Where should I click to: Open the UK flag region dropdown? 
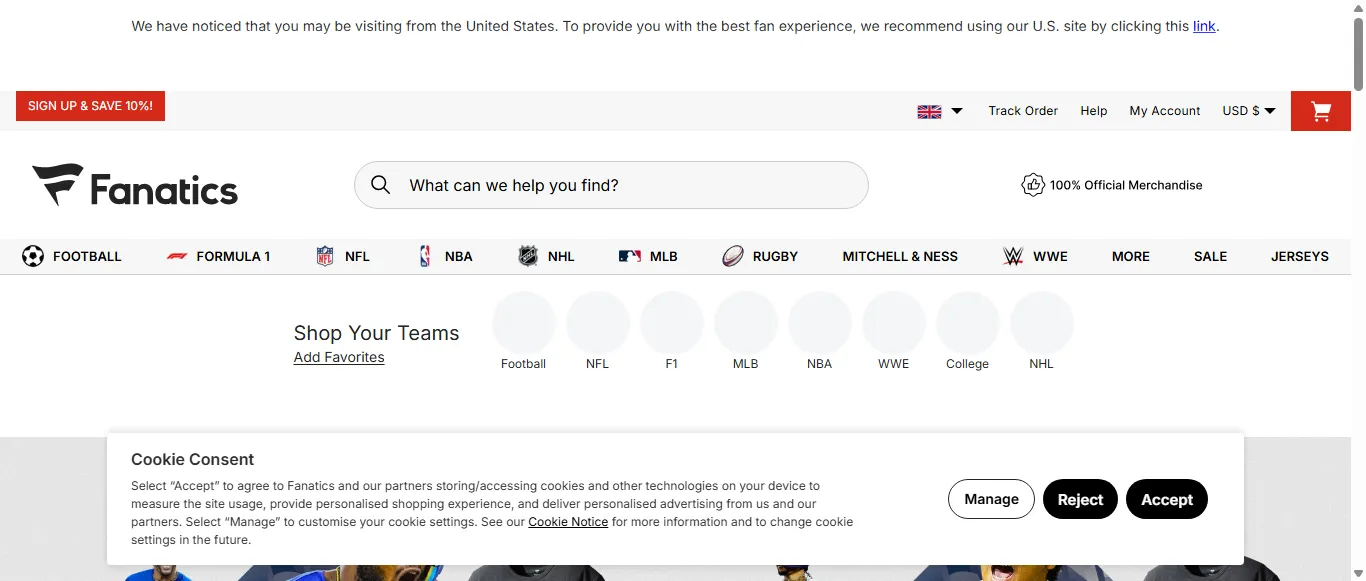(940, 111)
